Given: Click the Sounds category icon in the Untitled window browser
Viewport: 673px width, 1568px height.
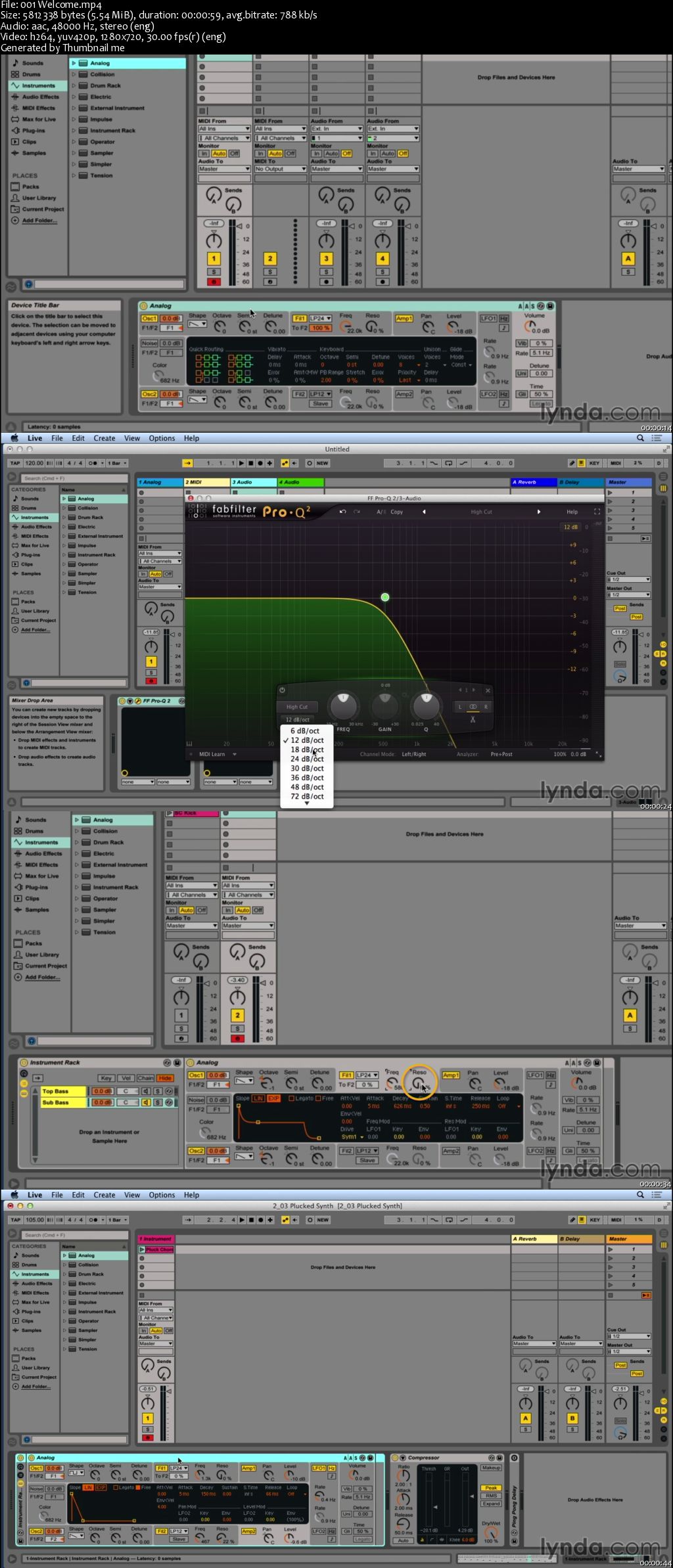Looking at the screenshot, I should (x=15, y=499).
